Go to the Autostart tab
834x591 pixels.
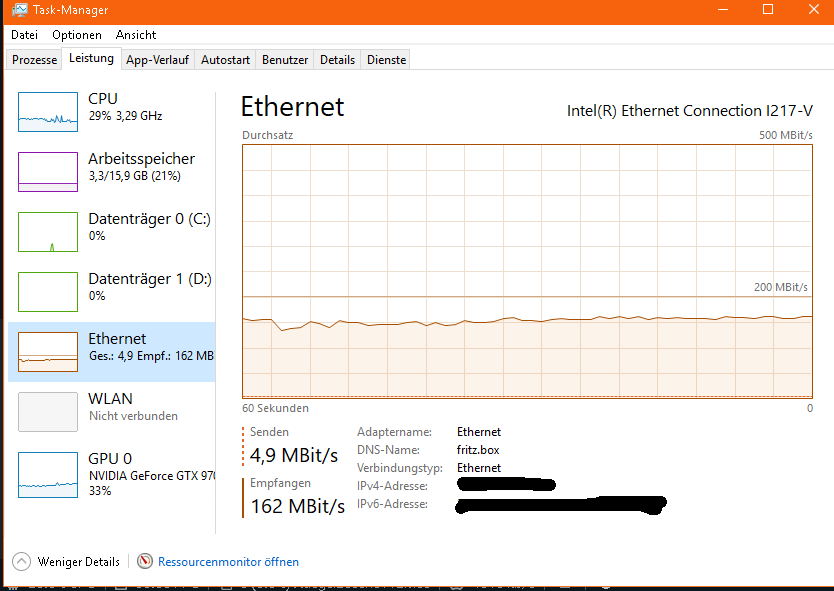pyautogui.click(x=225, y=60)
